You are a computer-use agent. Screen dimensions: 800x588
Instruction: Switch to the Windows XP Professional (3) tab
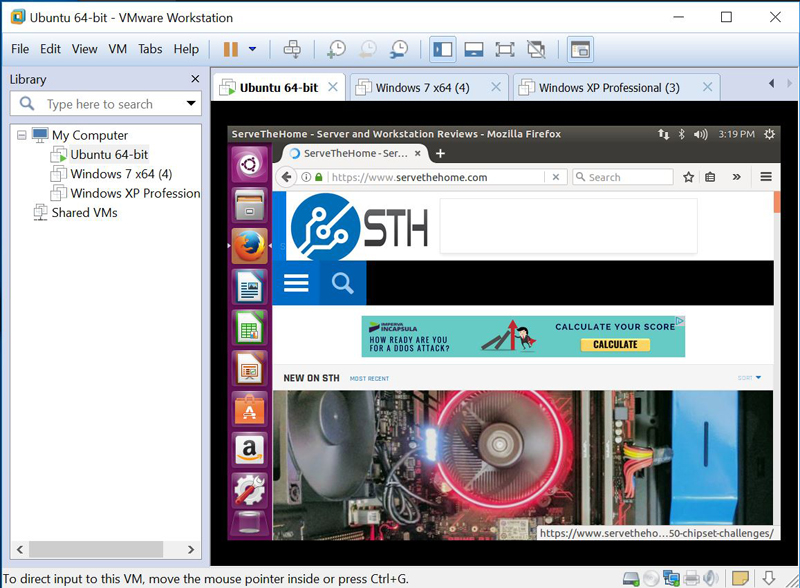(x=609, y=88)
